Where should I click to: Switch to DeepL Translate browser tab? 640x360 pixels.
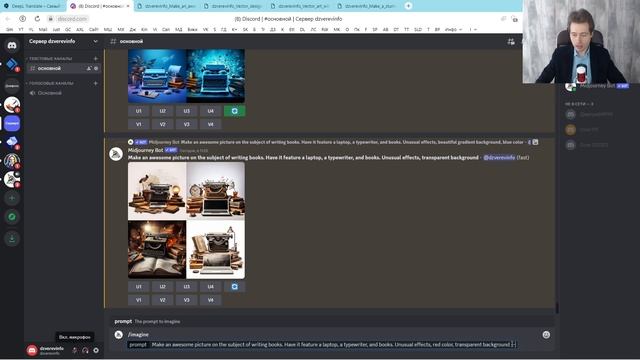coord(33,6)
